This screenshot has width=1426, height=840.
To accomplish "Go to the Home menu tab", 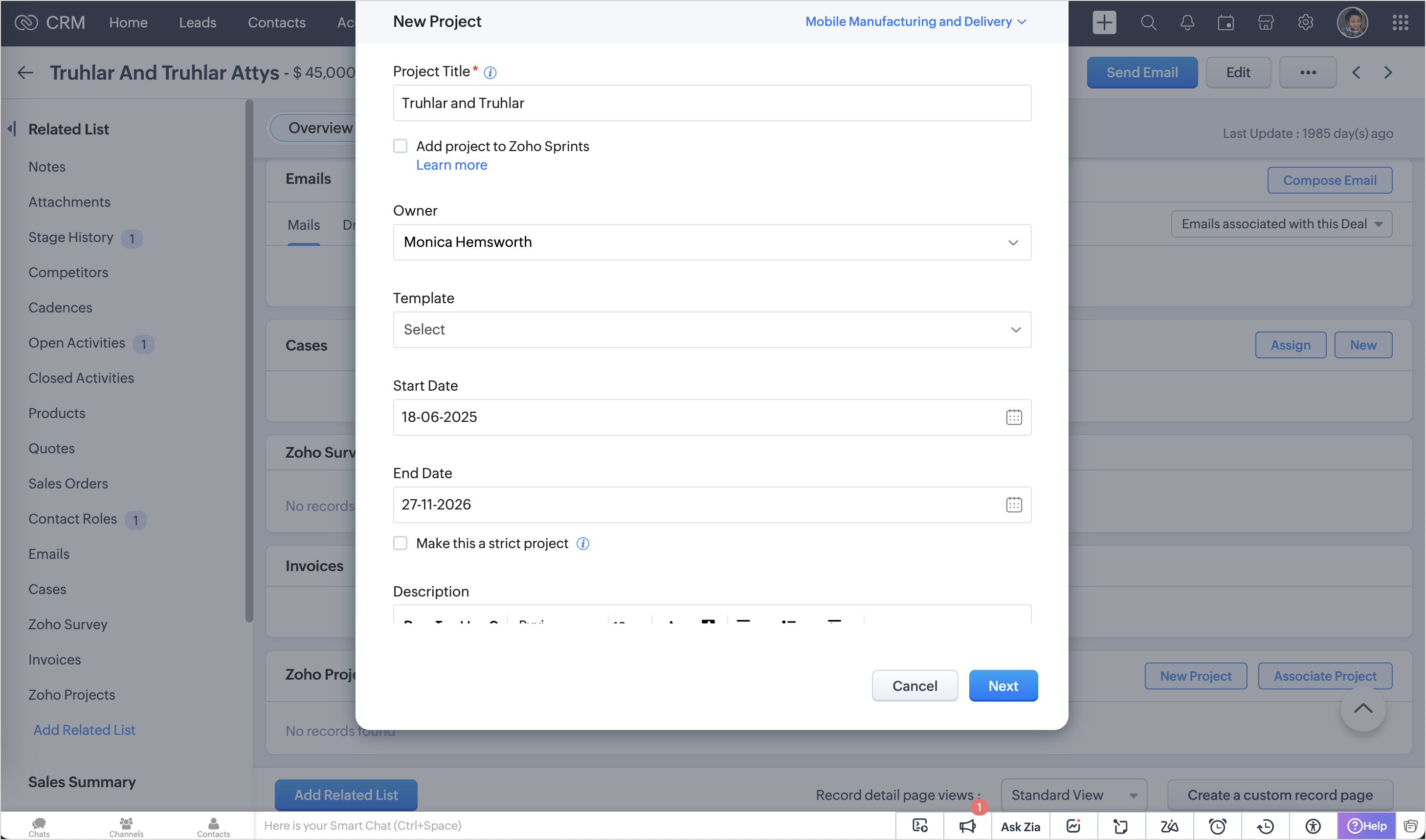I will [x=128, y=22].
